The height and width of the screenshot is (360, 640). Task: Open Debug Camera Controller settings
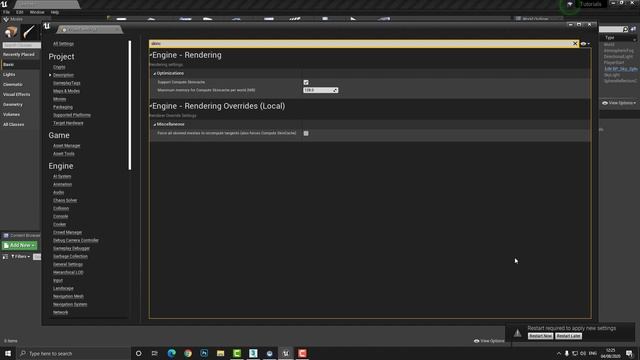(76, 240)
